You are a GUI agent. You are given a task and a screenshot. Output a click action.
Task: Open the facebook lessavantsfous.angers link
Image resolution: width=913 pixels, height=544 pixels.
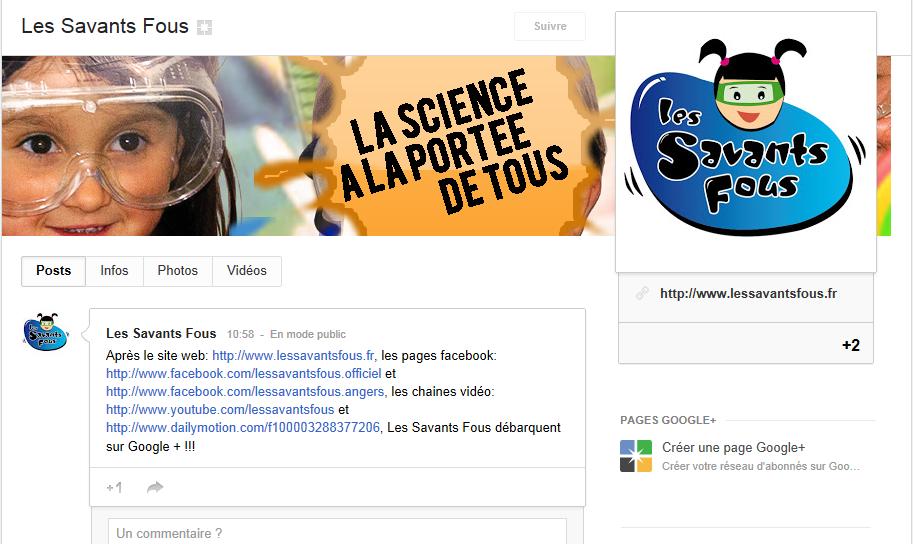pyautogui.click(x=245, y=391)
